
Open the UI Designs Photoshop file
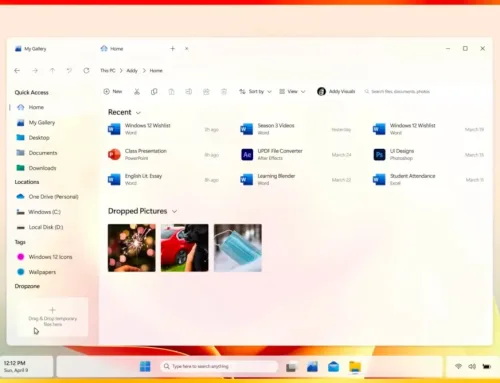pyautogui.click(x=428, y=154)
